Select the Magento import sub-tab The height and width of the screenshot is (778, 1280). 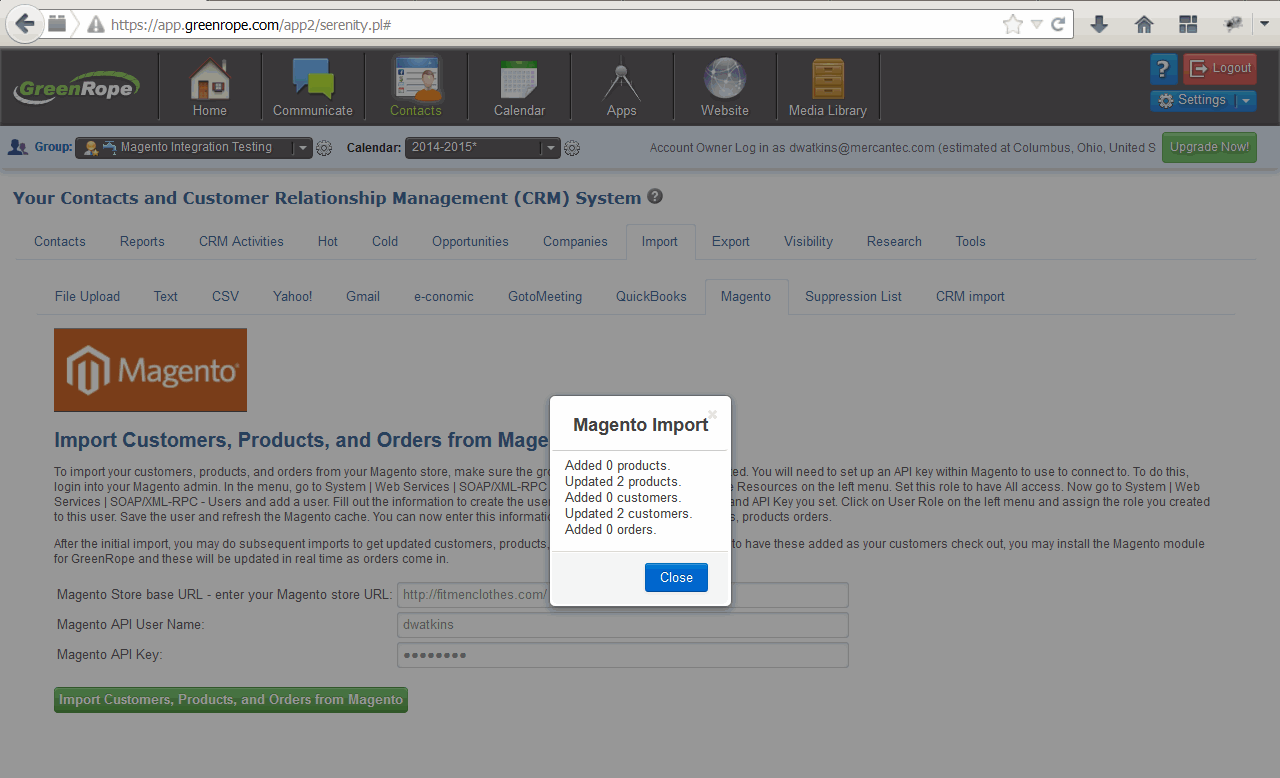click(746, 296)
